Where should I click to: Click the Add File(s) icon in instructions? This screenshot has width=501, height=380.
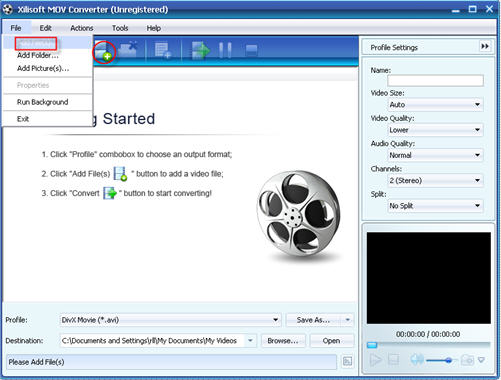point(120,174)
